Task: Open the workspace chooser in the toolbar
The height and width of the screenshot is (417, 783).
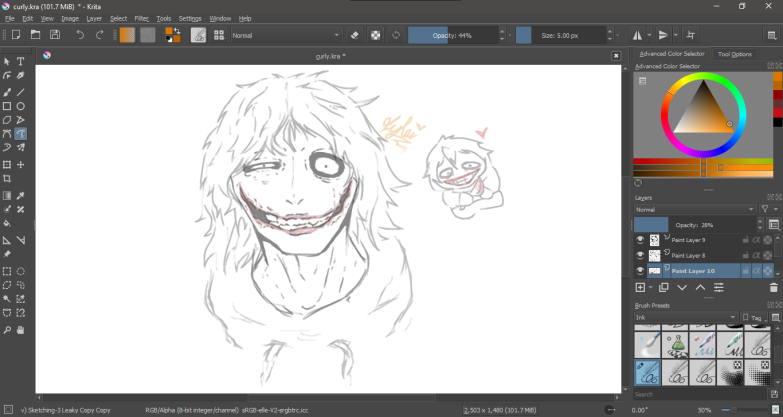Action: coord(772,35)
